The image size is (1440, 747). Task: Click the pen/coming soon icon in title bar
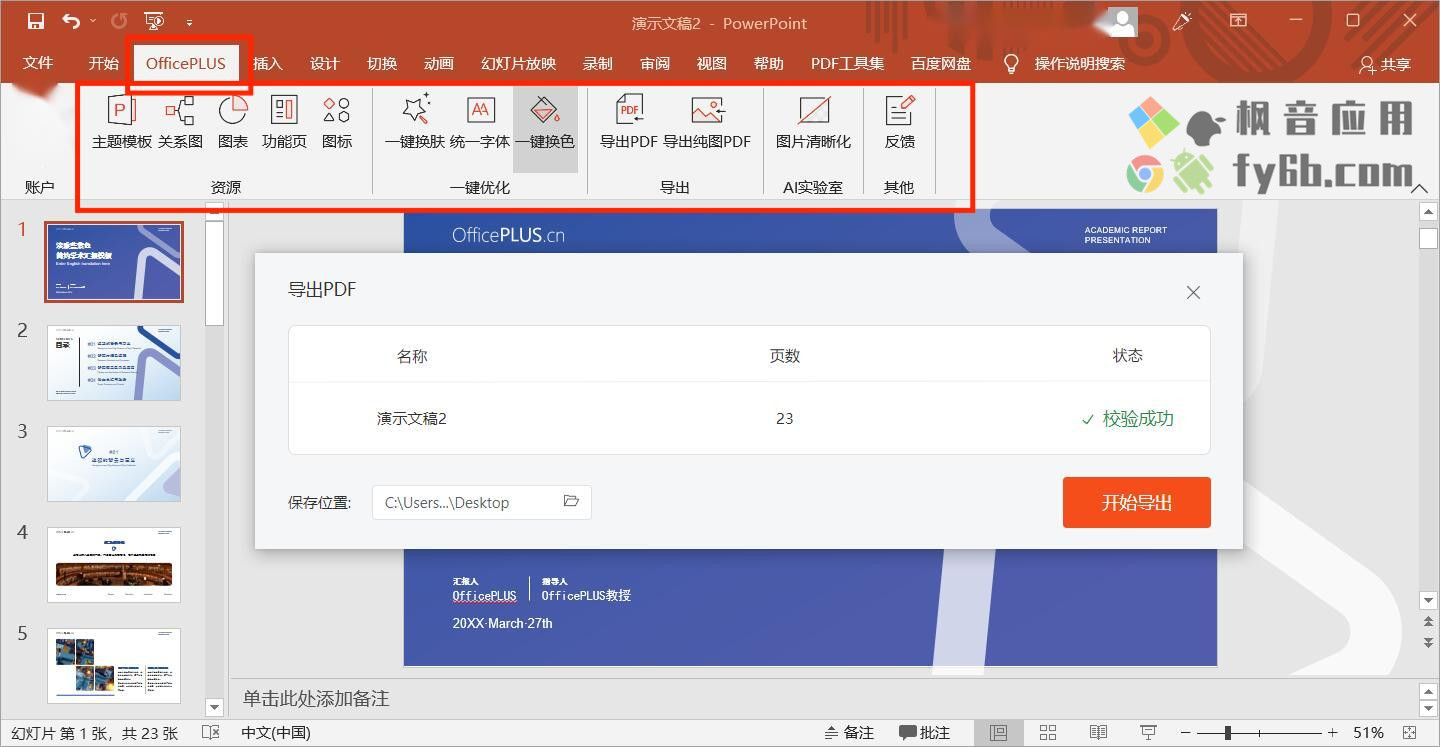click(1182, 21)
